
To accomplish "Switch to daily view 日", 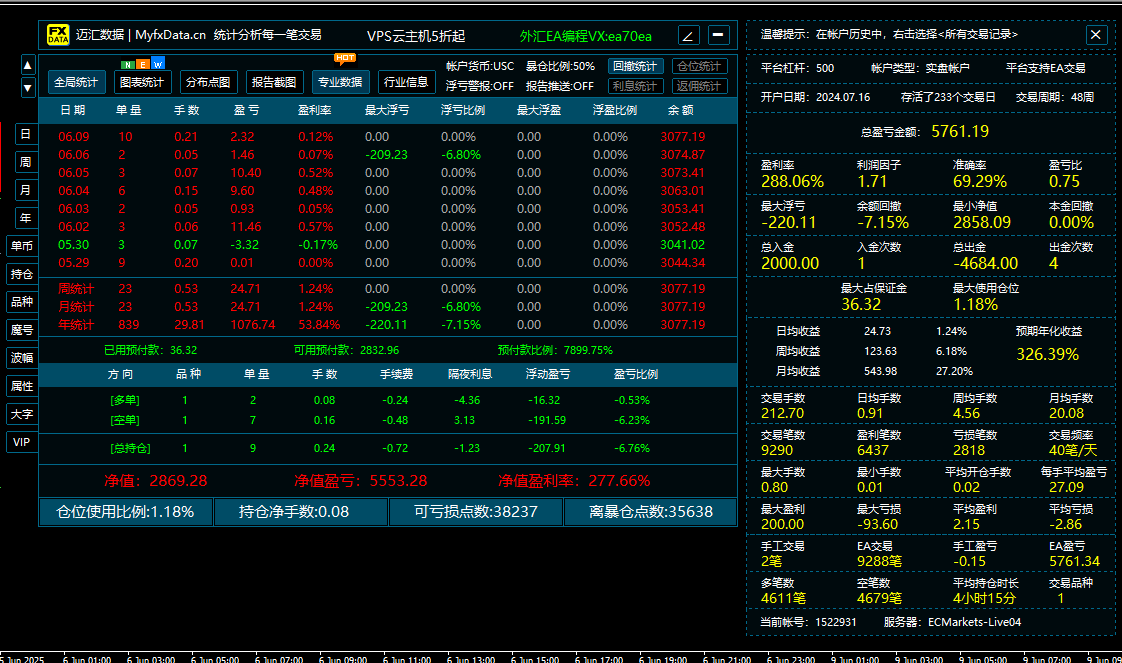I will (26, 134).
